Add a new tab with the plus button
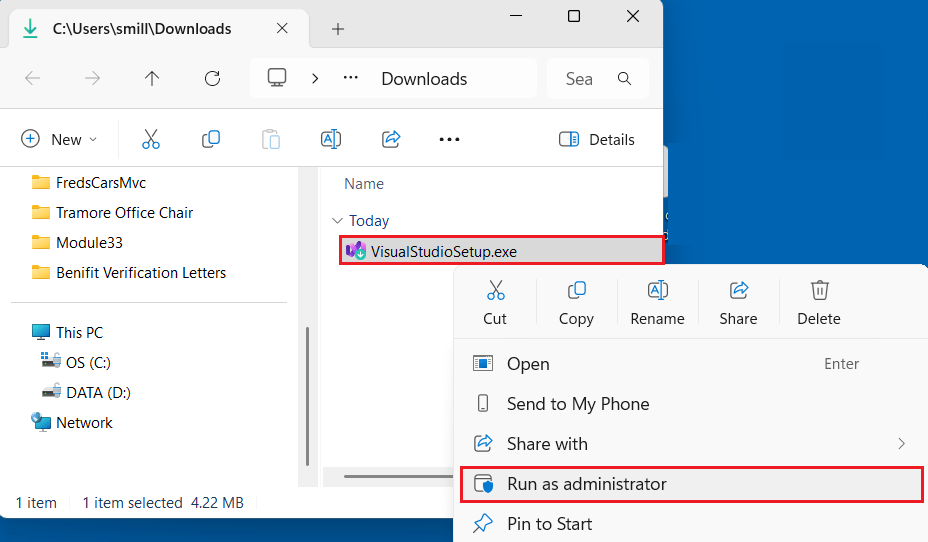 click(338, 29)
